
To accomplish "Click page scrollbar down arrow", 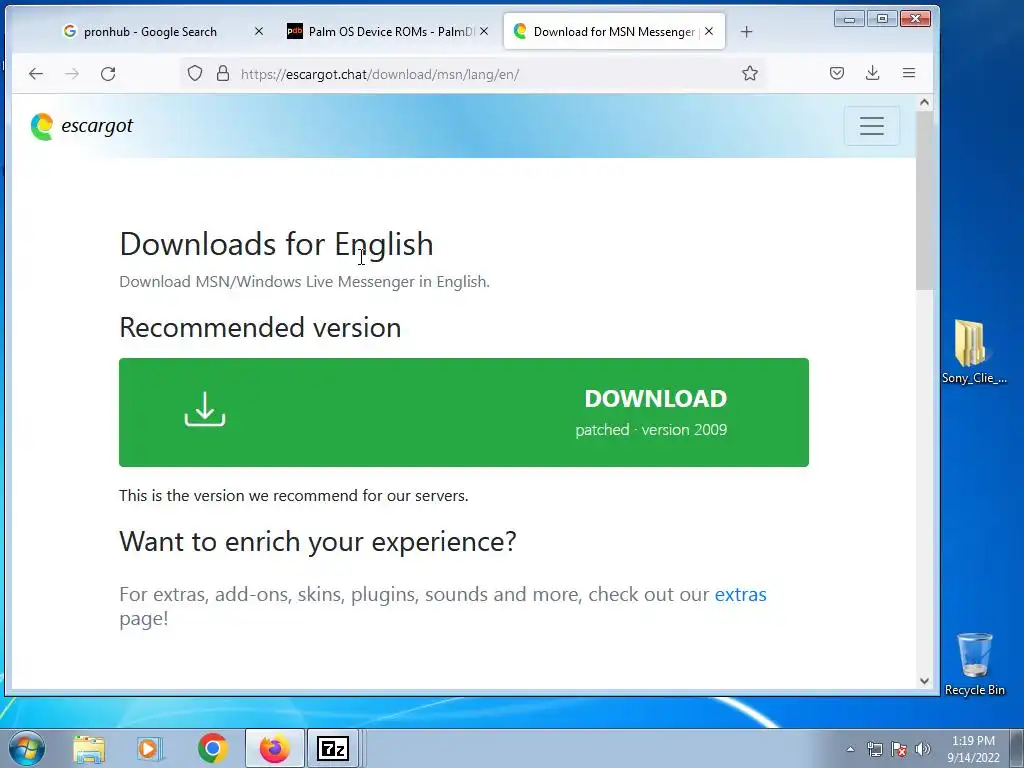I will tap(924, 680).
